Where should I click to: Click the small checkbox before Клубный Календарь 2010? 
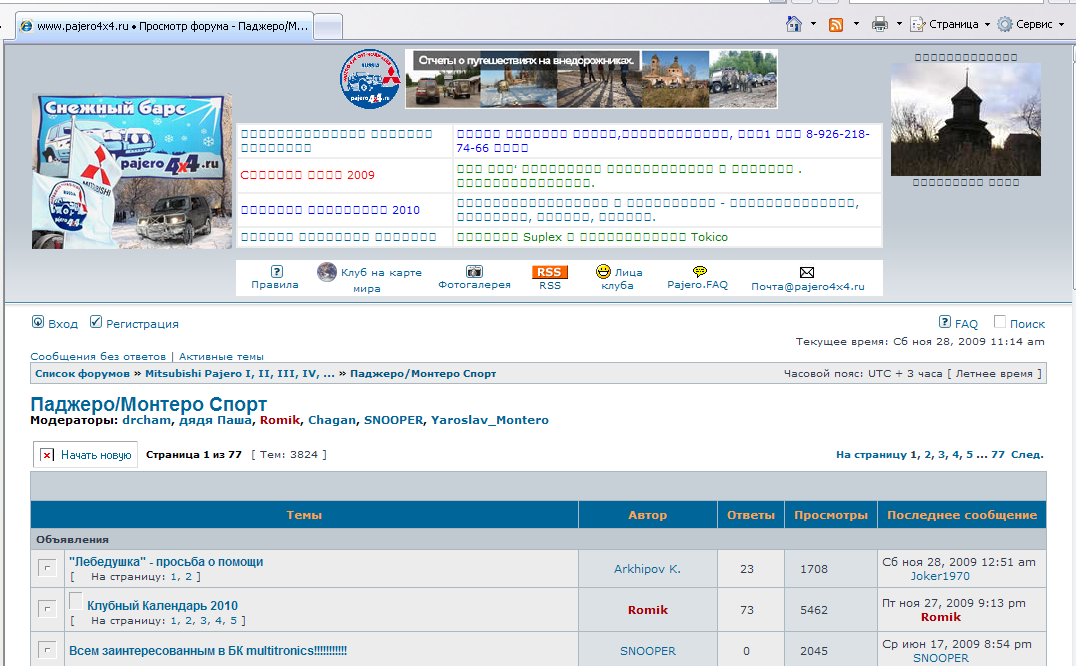point(75,601)
